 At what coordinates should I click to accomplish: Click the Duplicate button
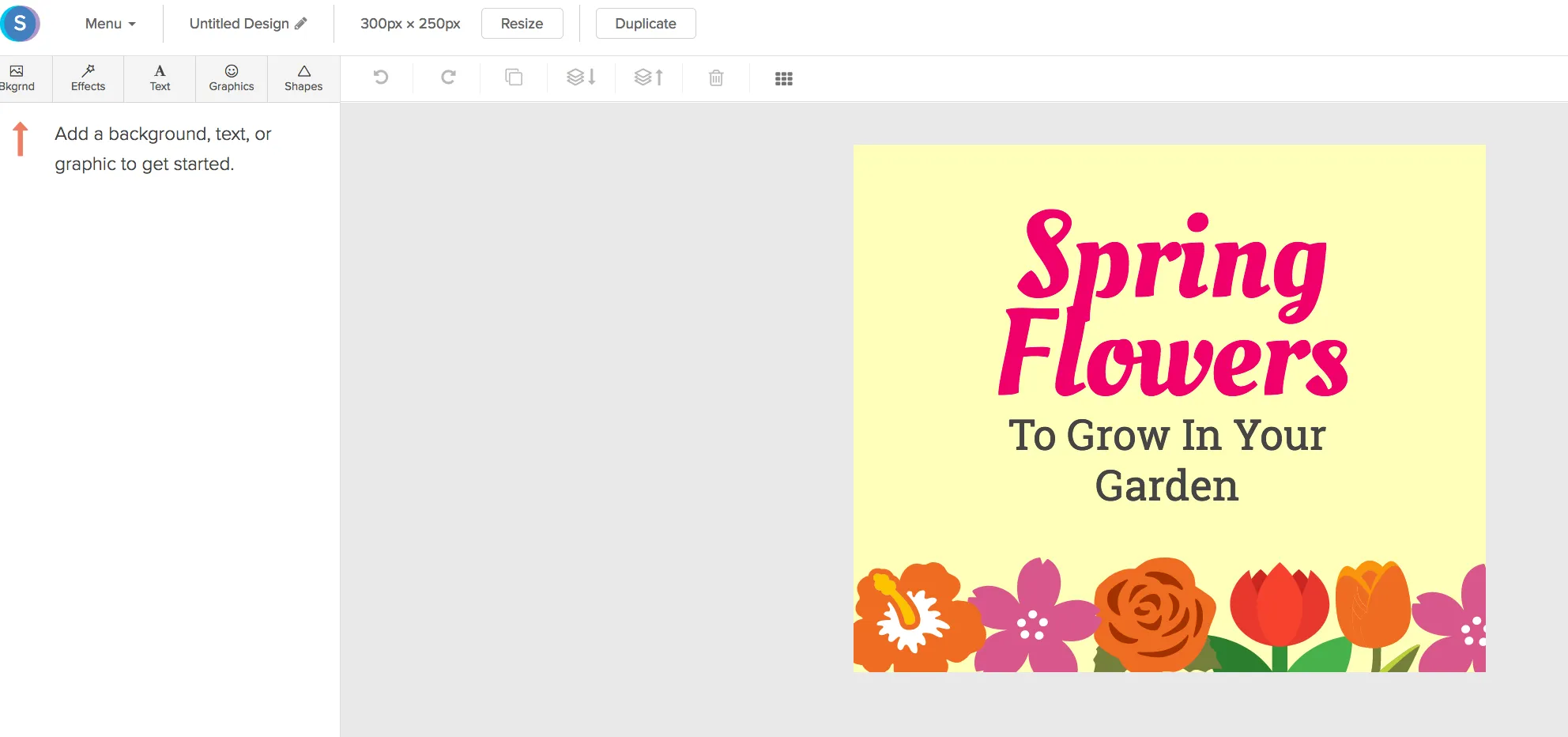(x=646, y=24)
